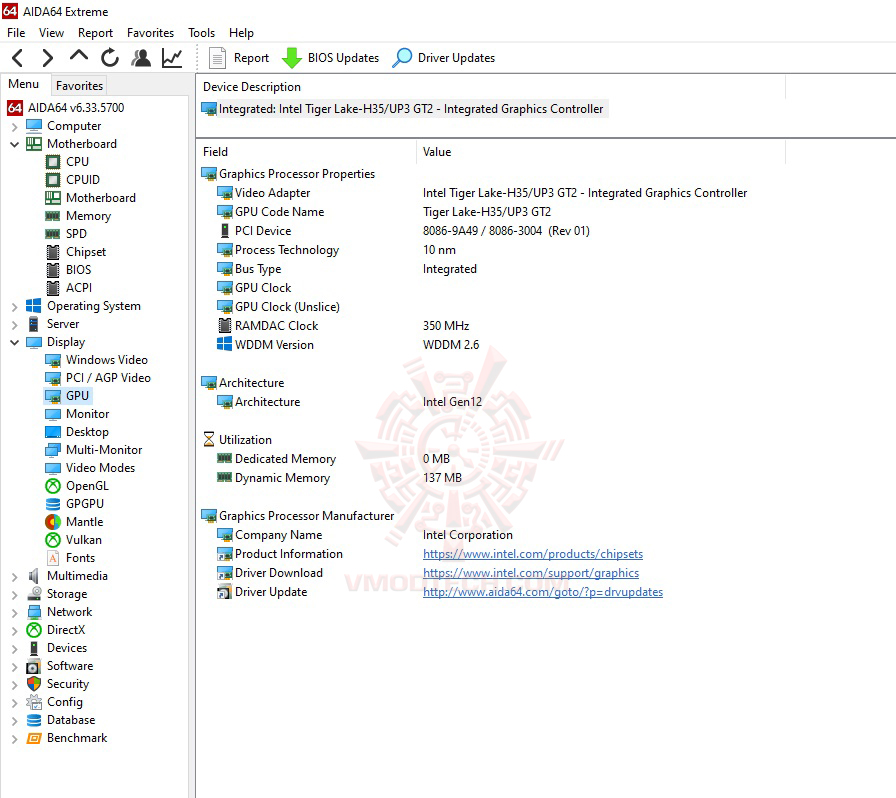The image size is (896, 798).
Task: Select Memory icon under Motherboard
Action: [x=53, y=216]
